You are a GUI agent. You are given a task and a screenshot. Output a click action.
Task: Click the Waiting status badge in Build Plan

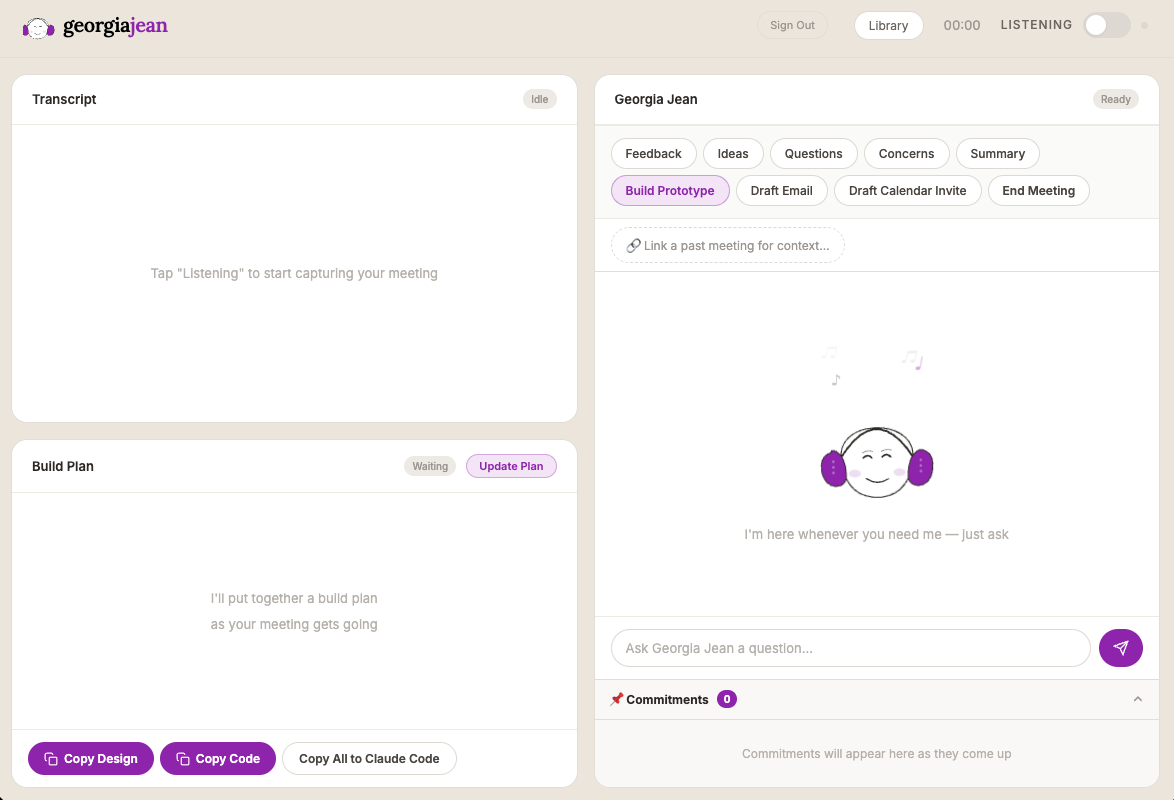[x=430, y=466]
